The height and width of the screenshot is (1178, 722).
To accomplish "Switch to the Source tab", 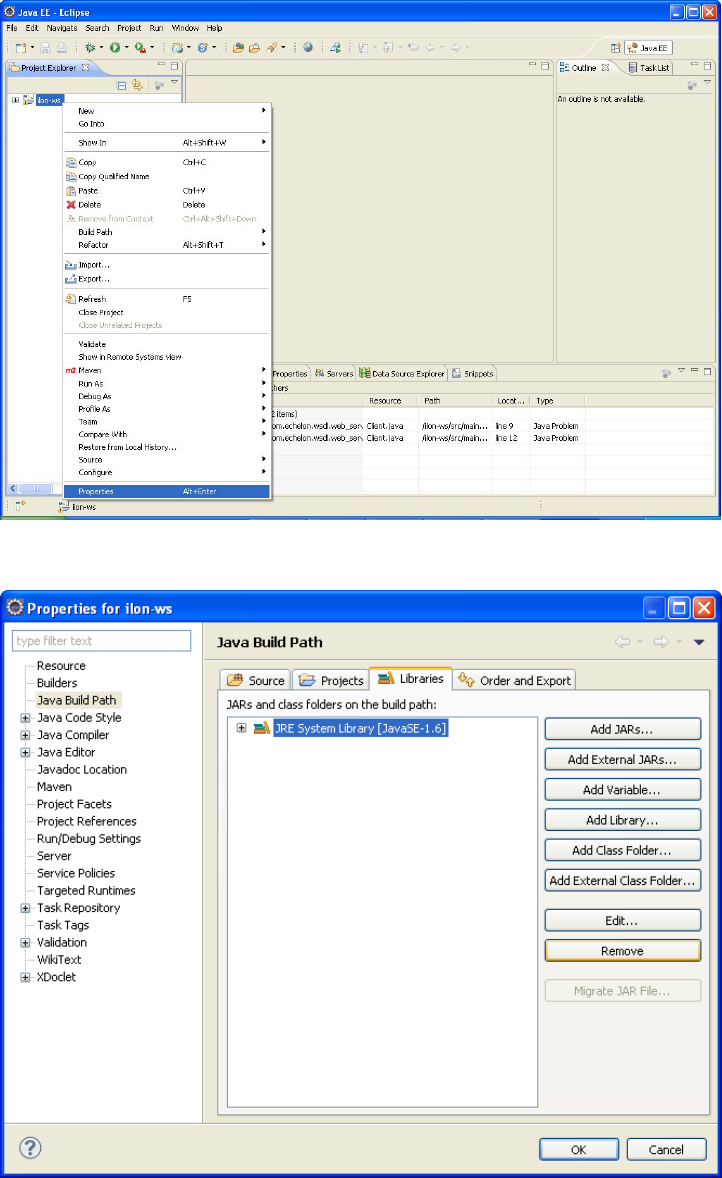I will [255, 680].
